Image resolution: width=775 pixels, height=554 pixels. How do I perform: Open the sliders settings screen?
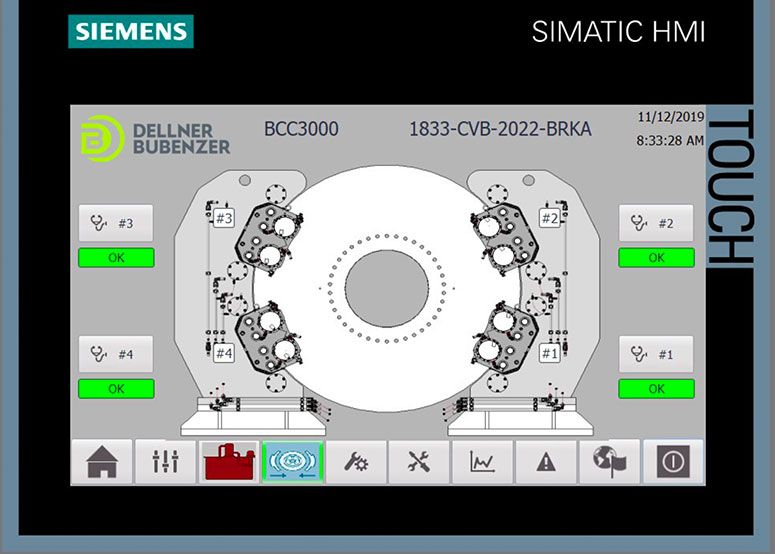[166, 462]
